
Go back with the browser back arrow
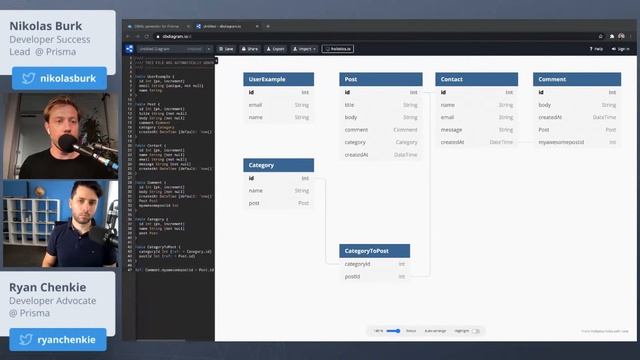tap(128, 37)
